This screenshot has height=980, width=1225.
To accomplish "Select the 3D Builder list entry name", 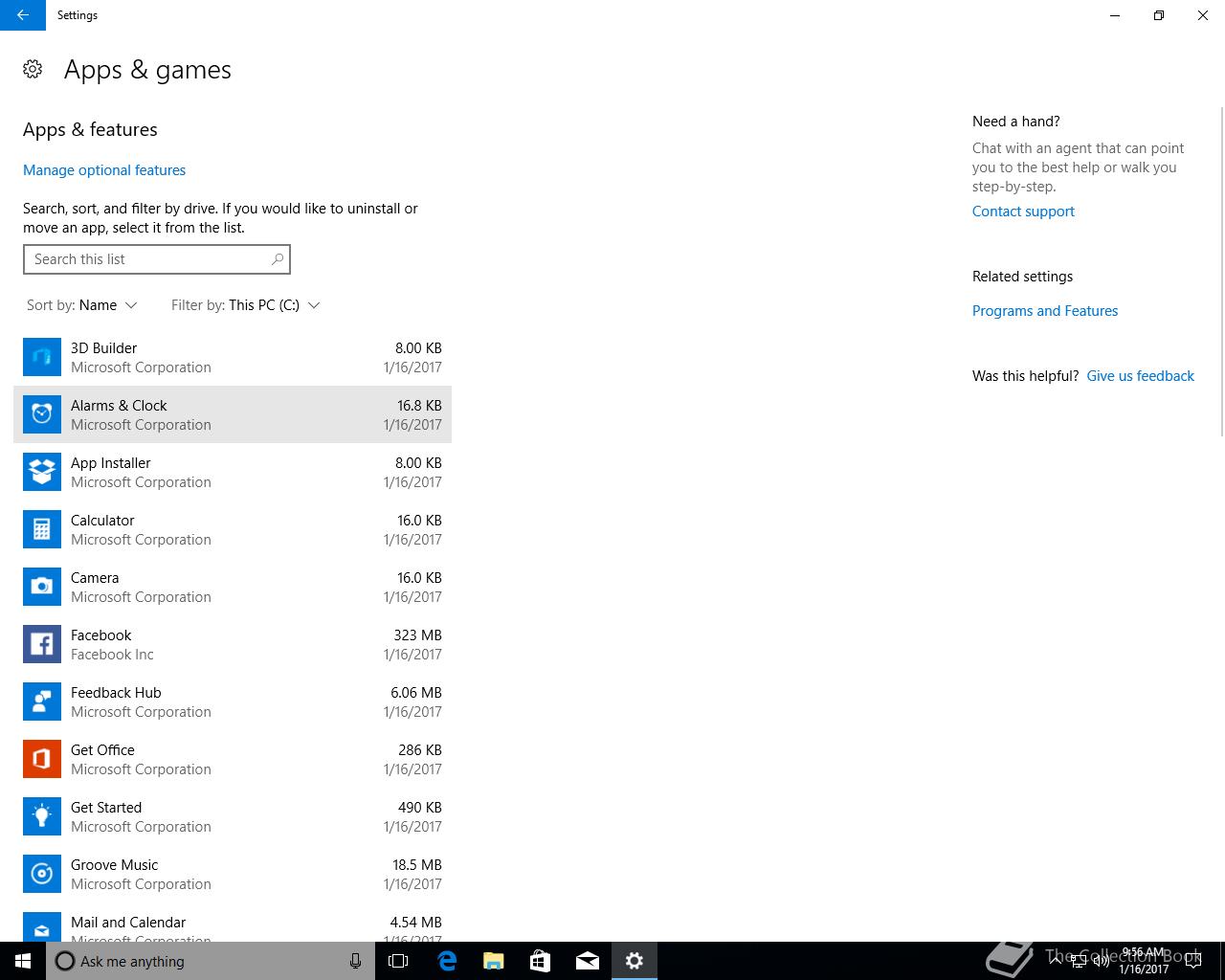I will point(103,348).
